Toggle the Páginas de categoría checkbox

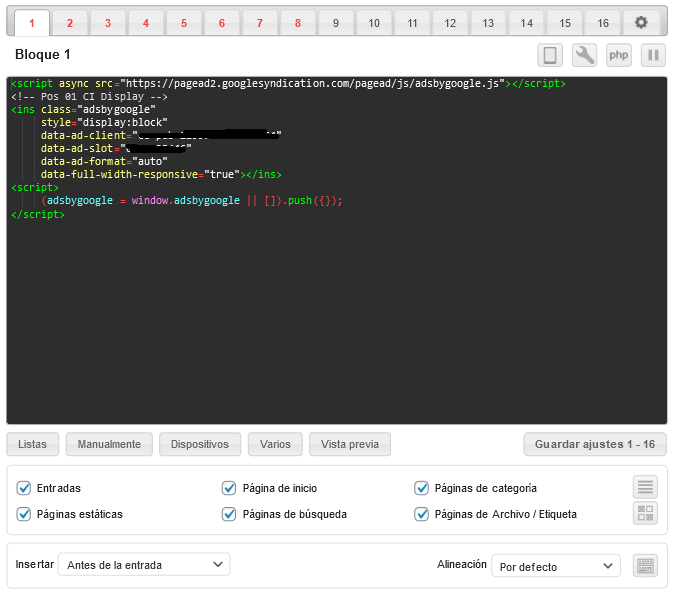tap(421, 488)
